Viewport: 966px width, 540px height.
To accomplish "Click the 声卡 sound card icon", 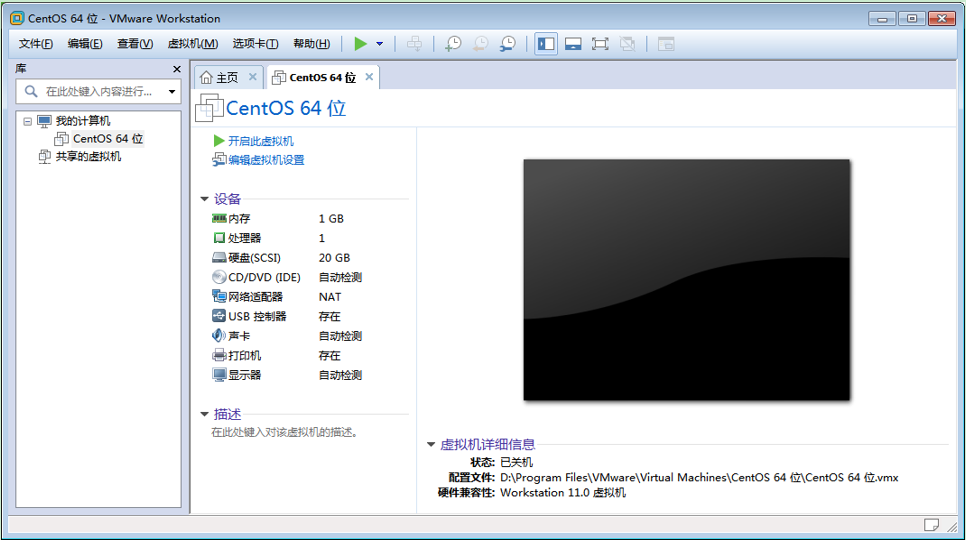I will pos(219,336).
